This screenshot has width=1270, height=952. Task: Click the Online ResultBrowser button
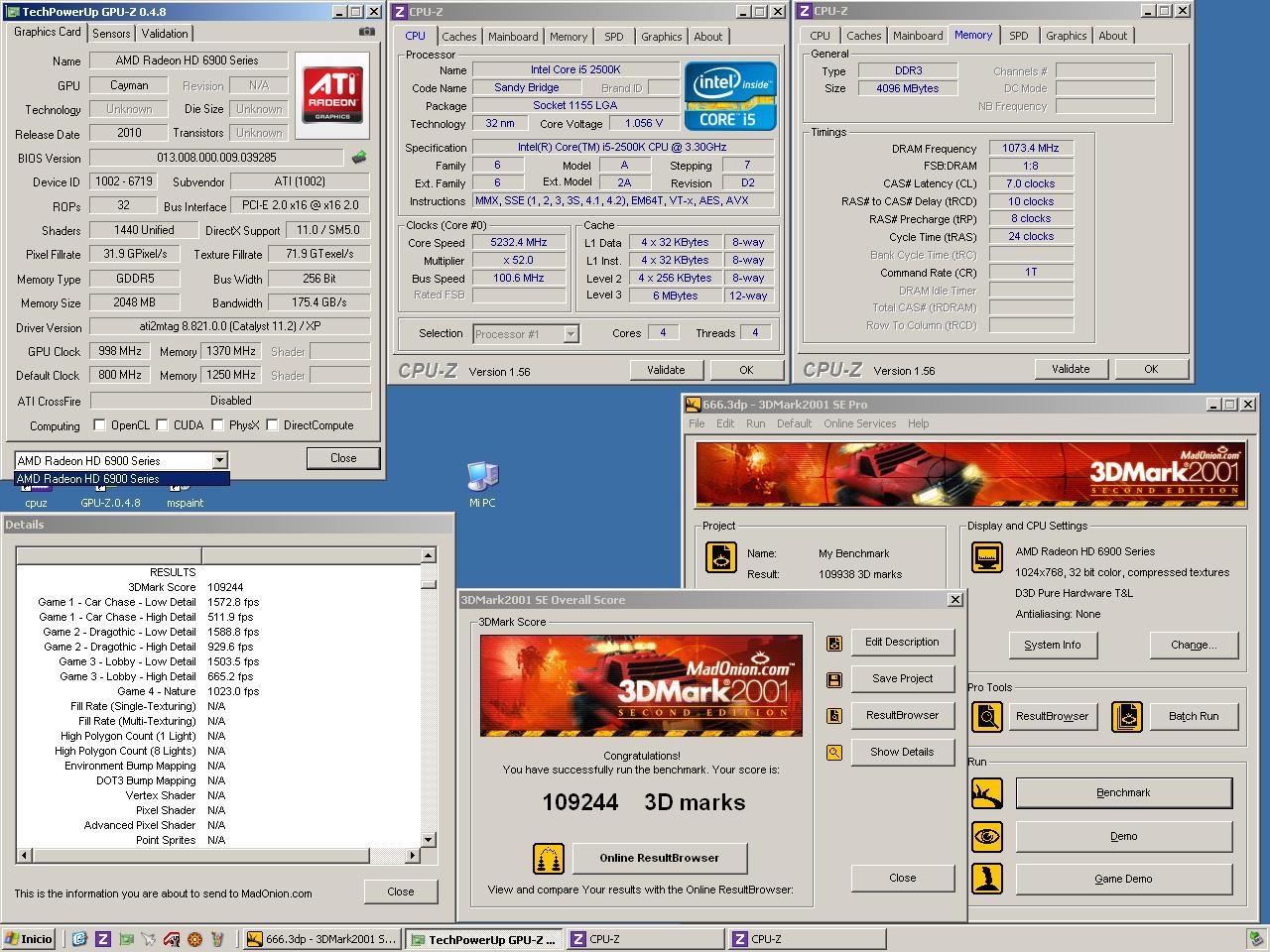[660, 859]
